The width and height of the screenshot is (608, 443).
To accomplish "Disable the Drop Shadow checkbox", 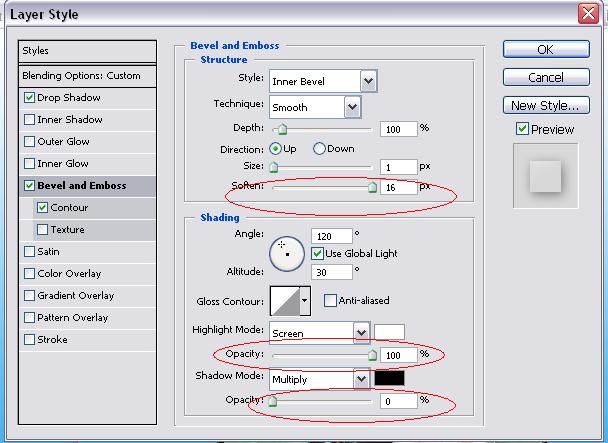I will pyautogui.click(x=29, y=97).
